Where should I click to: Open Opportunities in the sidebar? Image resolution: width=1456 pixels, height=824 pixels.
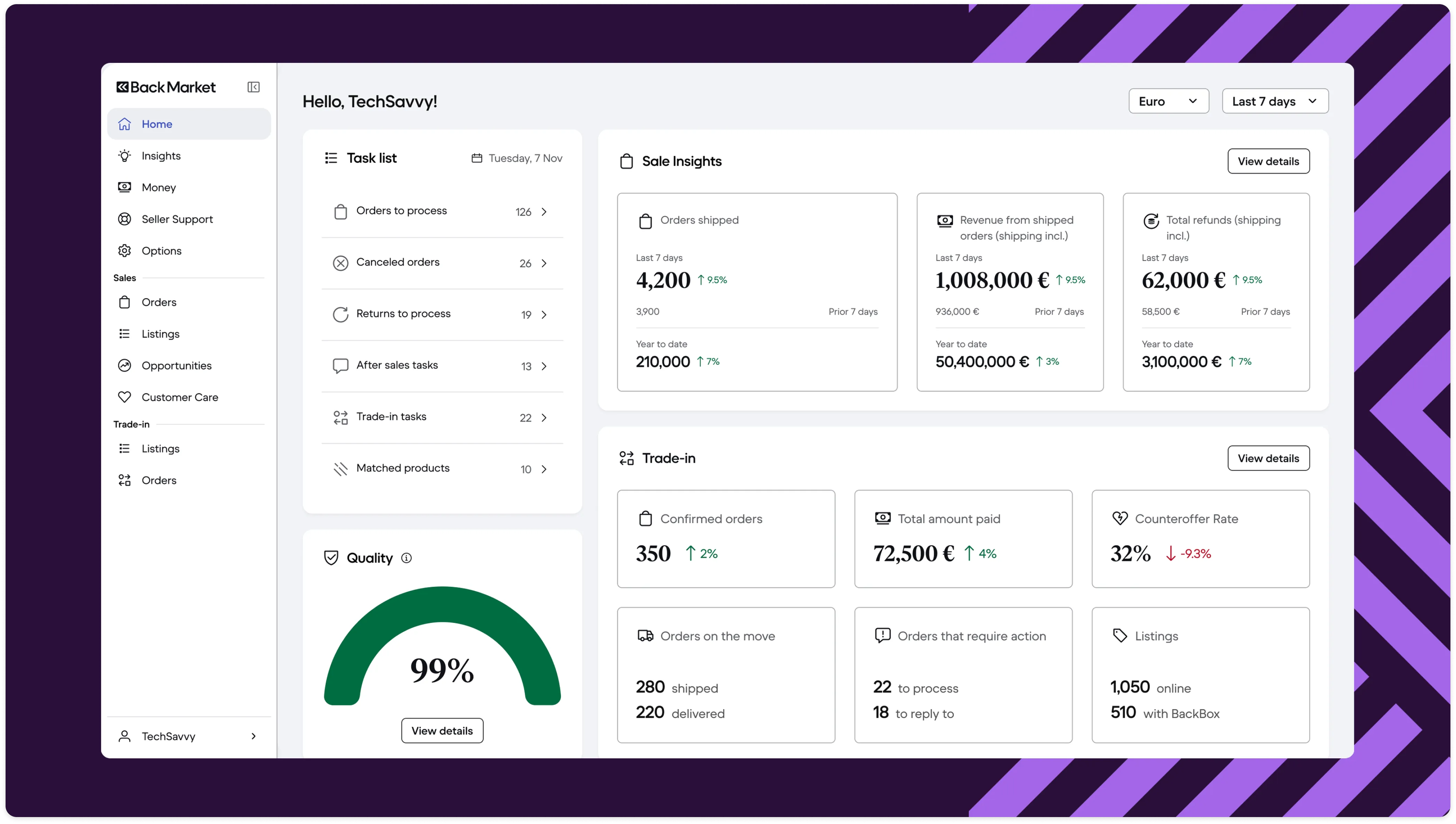click(189, 365)
